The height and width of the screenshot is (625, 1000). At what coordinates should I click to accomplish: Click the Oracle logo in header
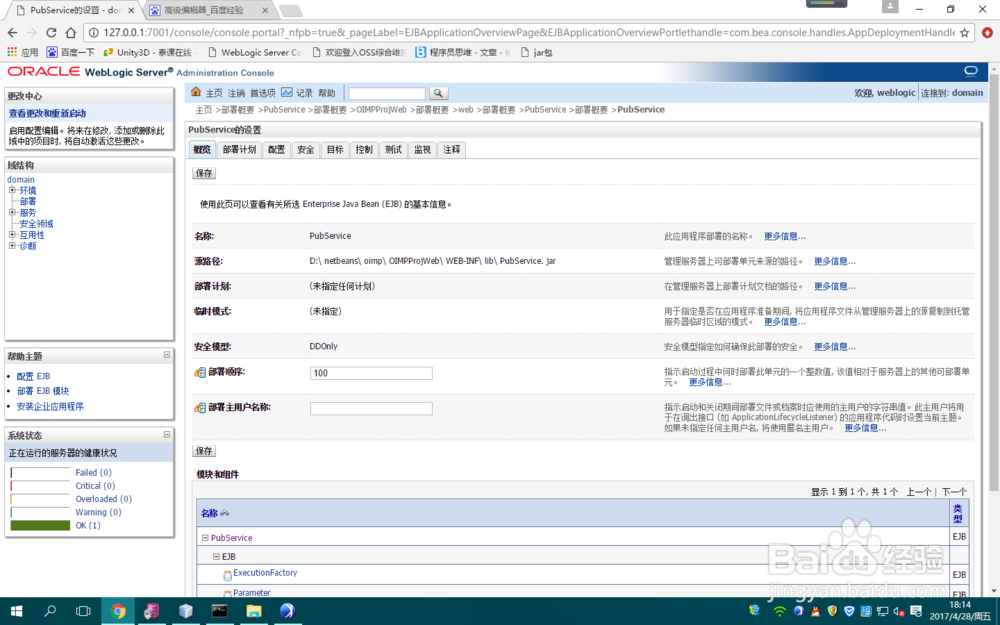click(x=43, y=72)
